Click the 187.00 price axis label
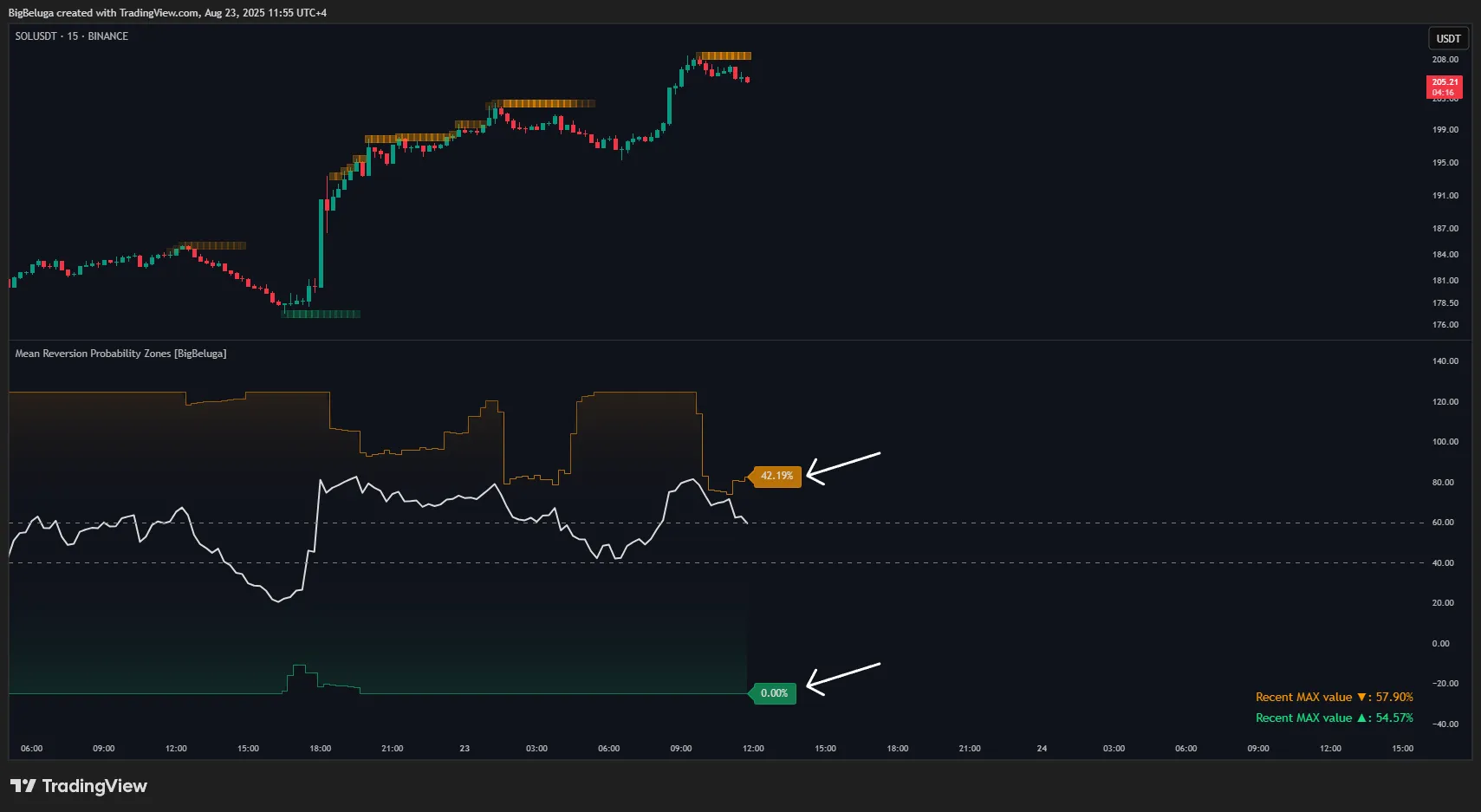 1445,229
